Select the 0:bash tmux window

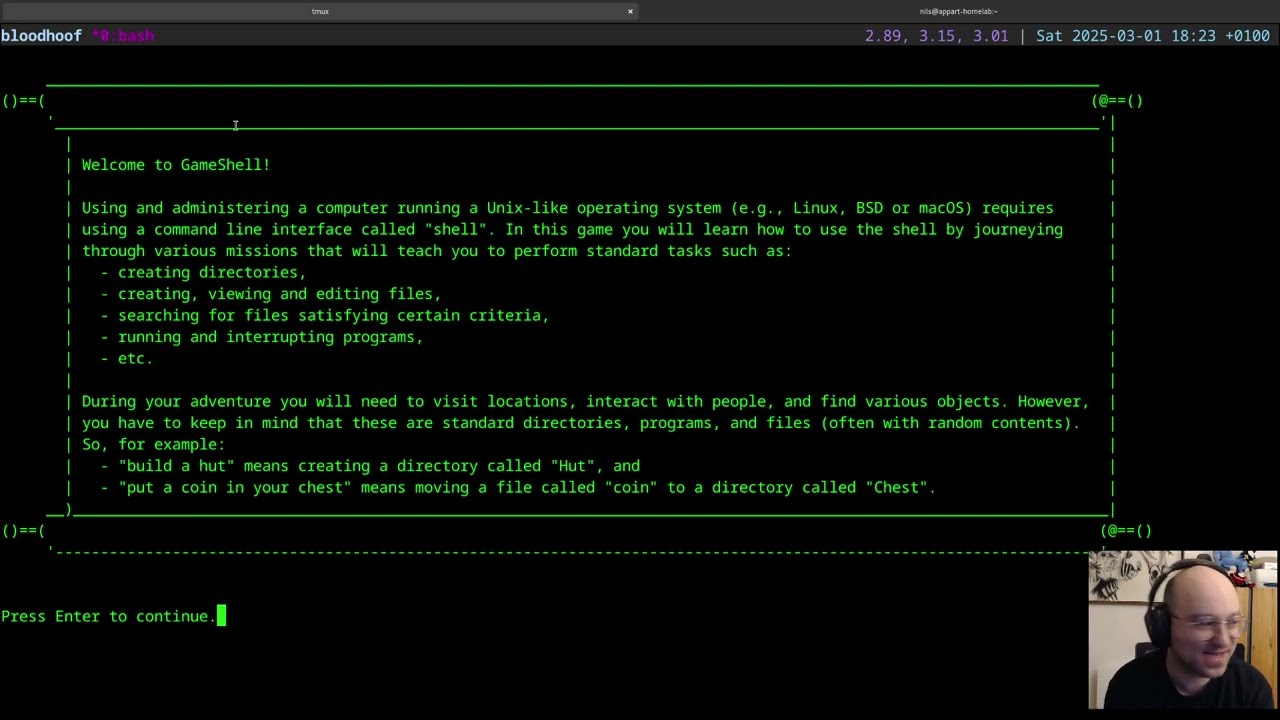pos(123,36)
